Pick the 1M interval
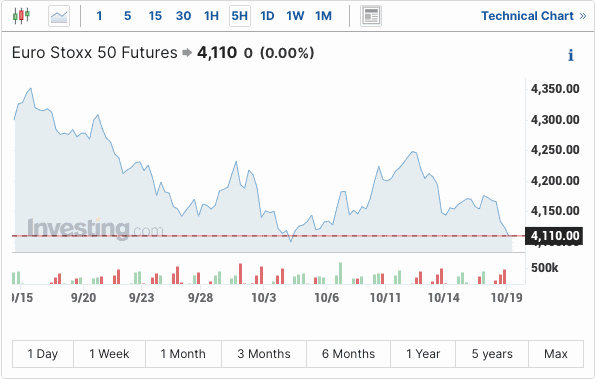The width and height of the screenshot is (595, 379). (323, 16)
